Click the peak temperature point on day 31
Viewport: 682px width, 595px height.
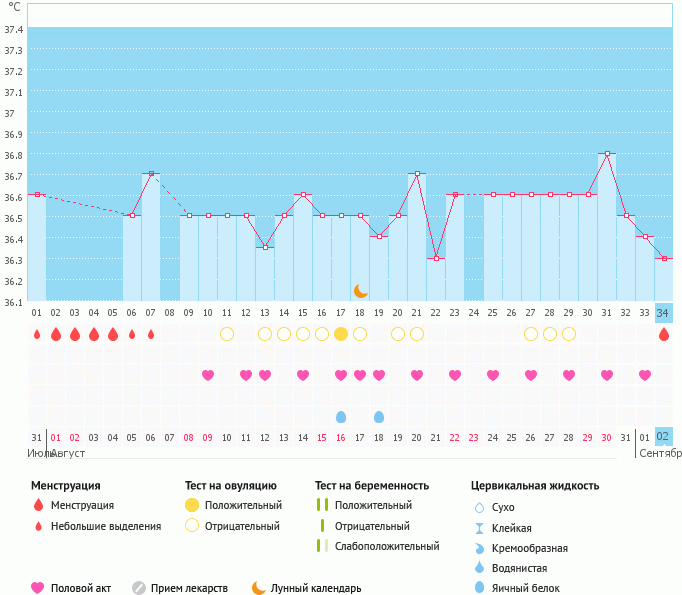pyautogui.click(x=607, y=154)
